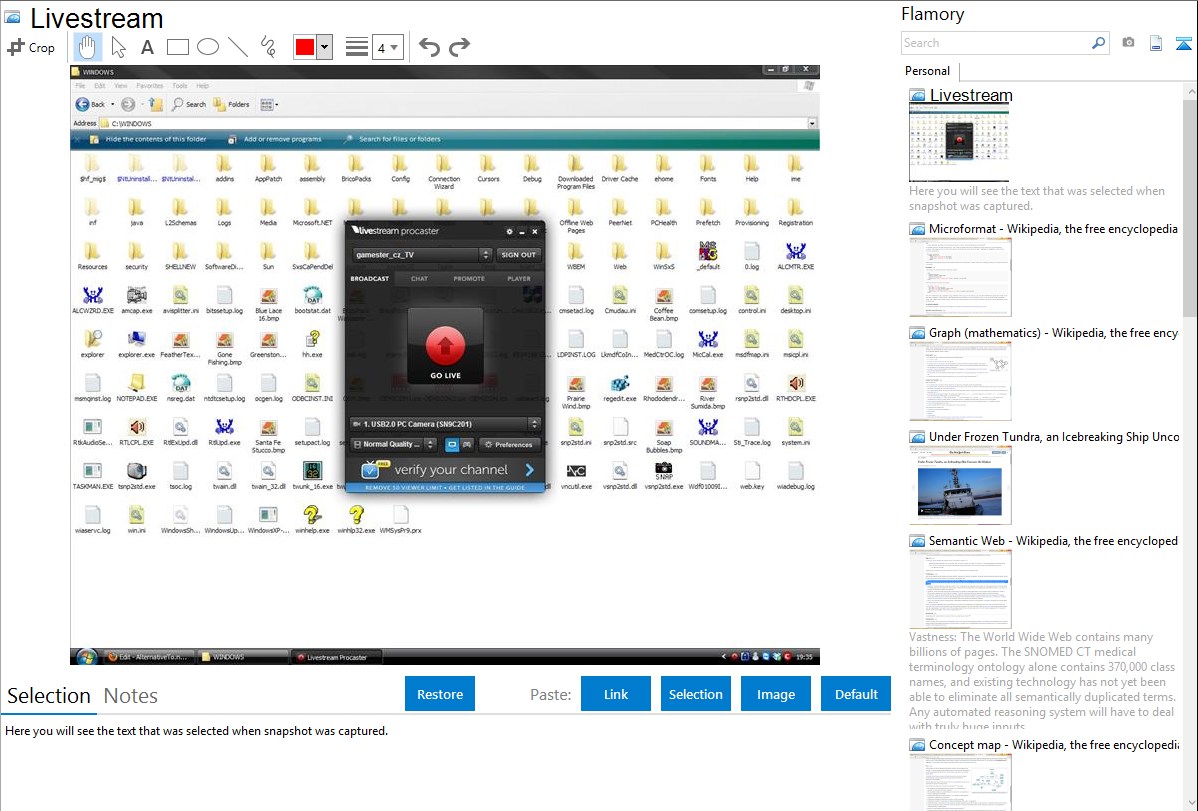
Task: Open the annotation color dropdown arrow
Action: 325,47
